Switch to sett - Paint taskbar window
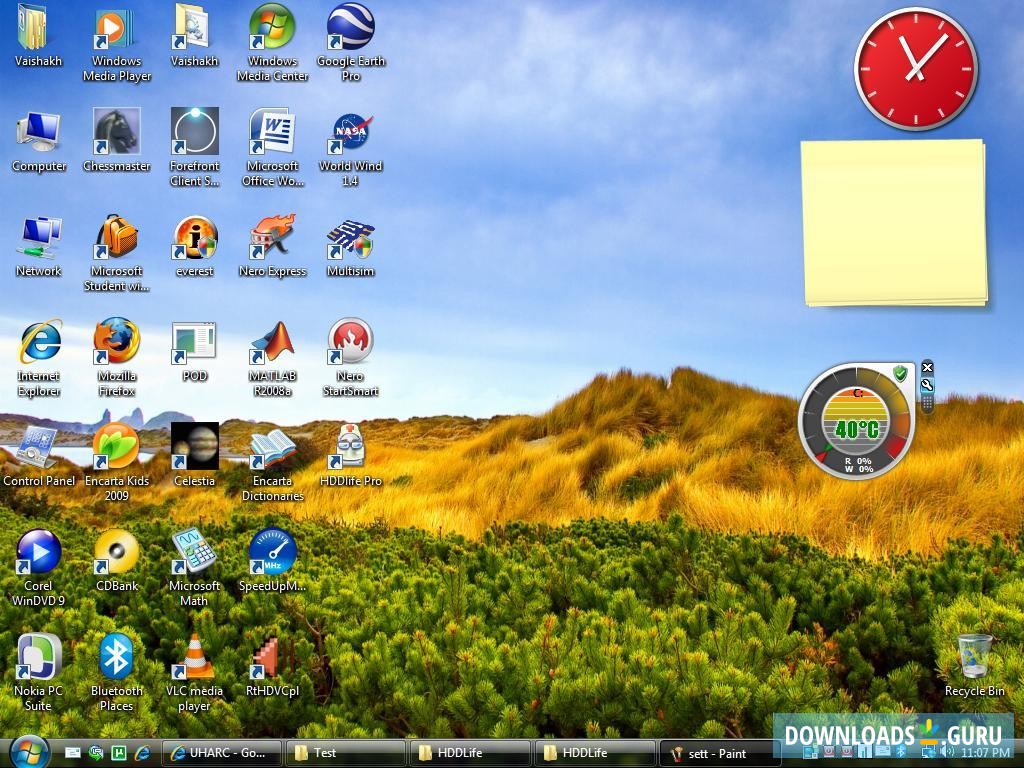 720,753
